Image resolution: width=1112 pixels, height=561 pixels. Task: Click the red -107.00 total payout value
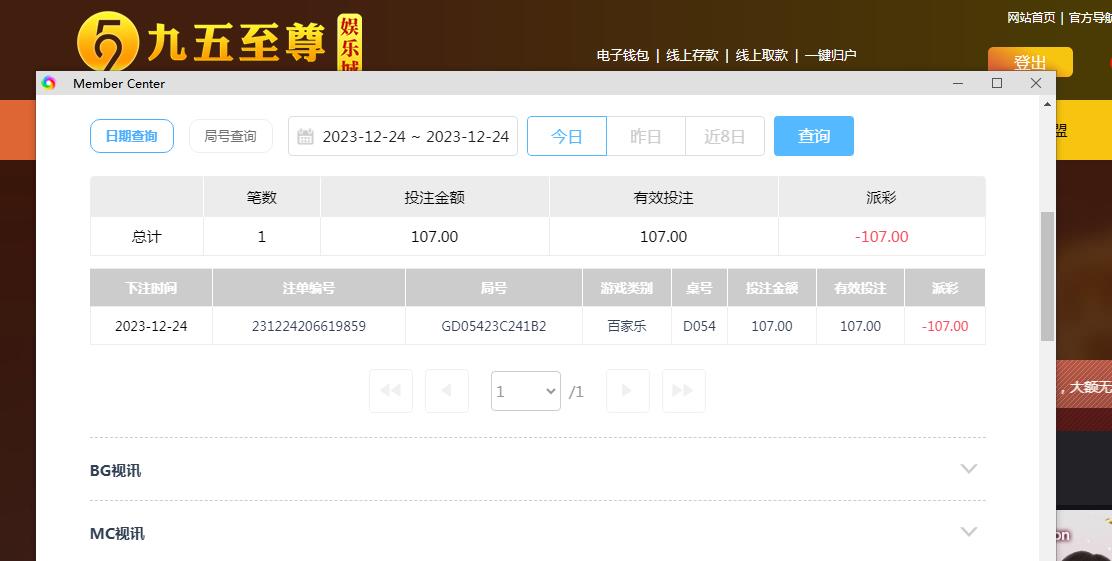pos(882,236)
